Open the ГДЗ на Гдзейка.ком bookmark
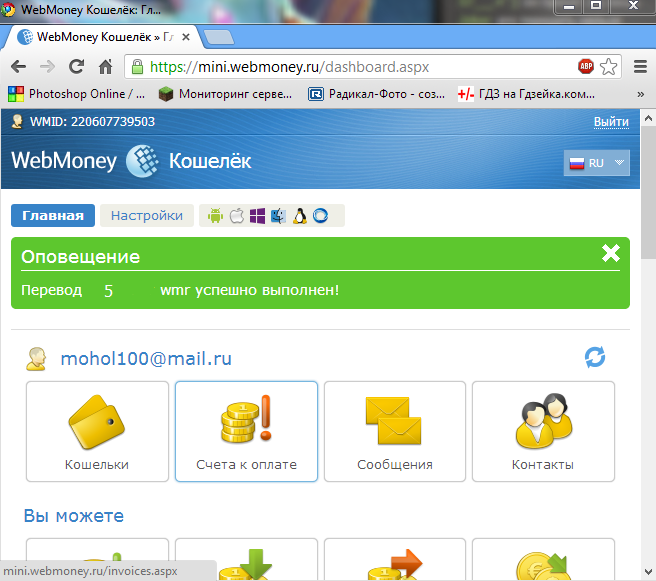This screenshot has height=581, width=656. (526, 94)
